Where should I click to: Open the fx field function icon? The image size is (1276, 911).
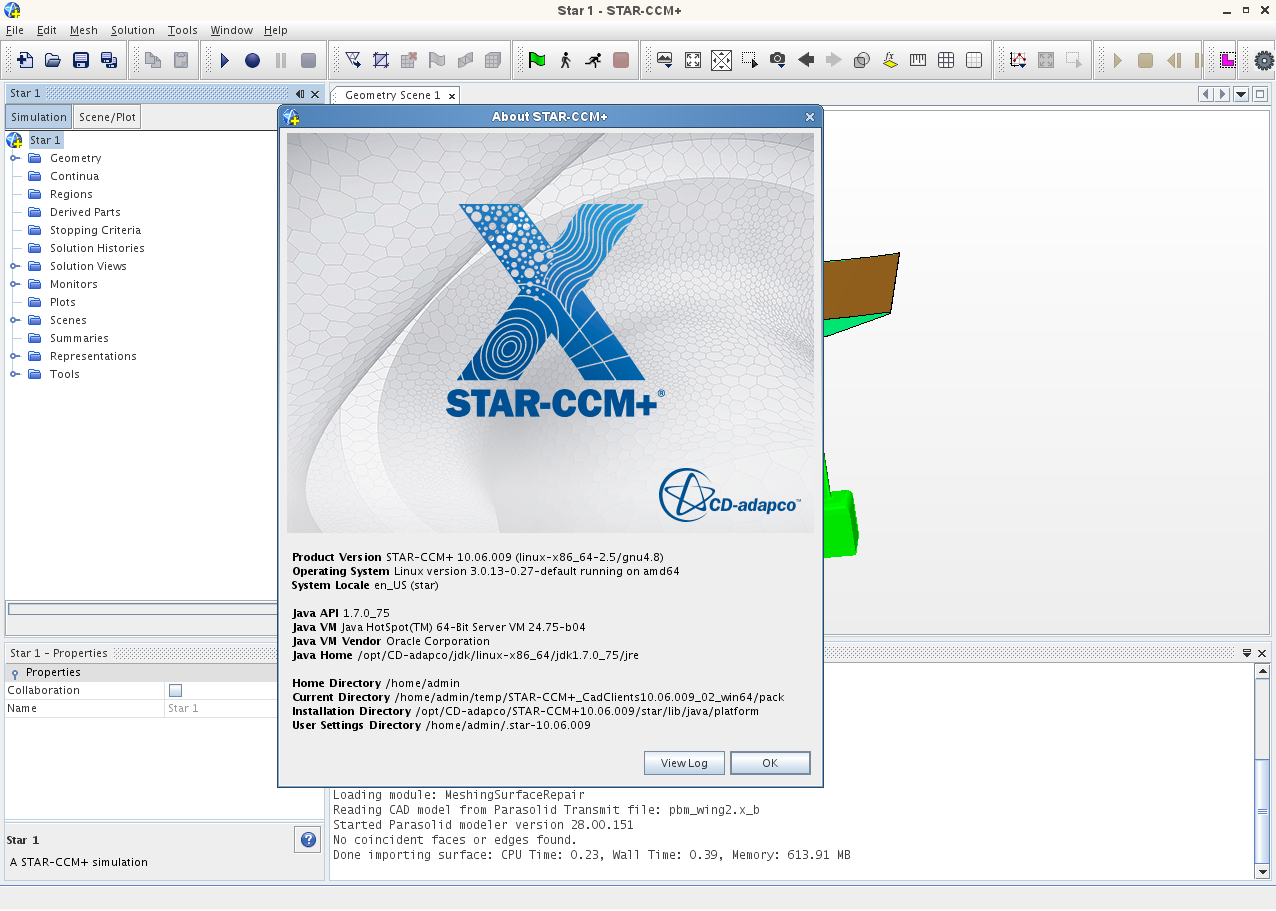[x=890, y=60]
